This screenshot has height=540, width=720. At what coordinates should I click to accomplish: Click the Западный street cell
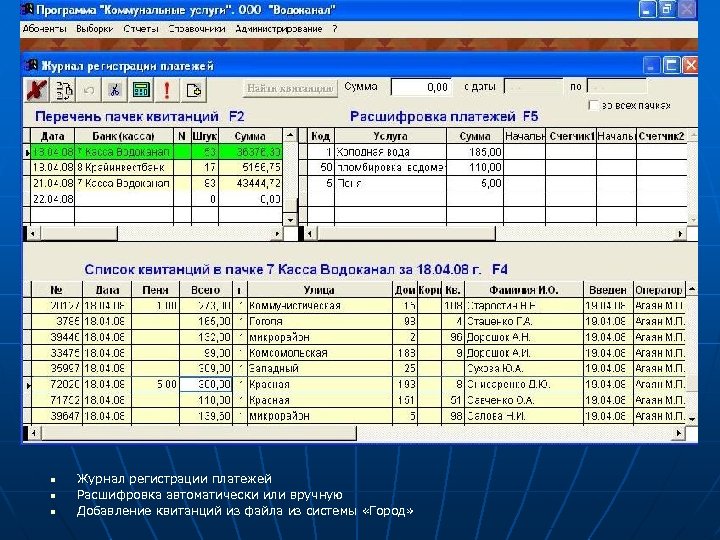[320, 368]
